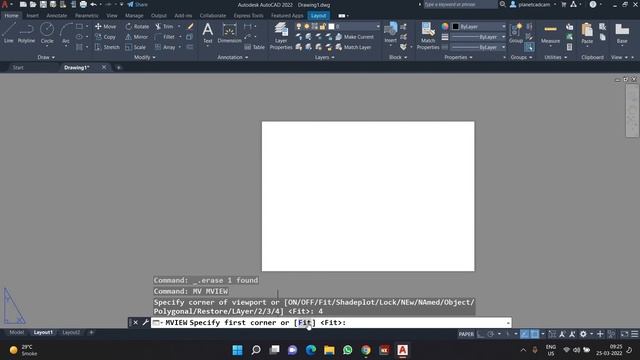The height and width of the screenshot is (360, 640).
Task: Open the Object Color wheel
Action: 444,27
